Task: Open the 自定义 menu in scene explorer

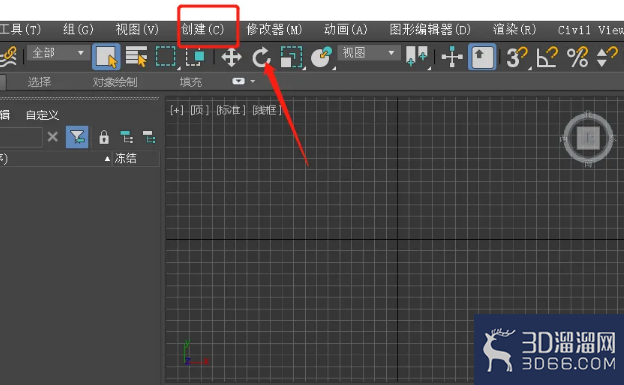Action: pyautogui.click(x=42, y=115)
